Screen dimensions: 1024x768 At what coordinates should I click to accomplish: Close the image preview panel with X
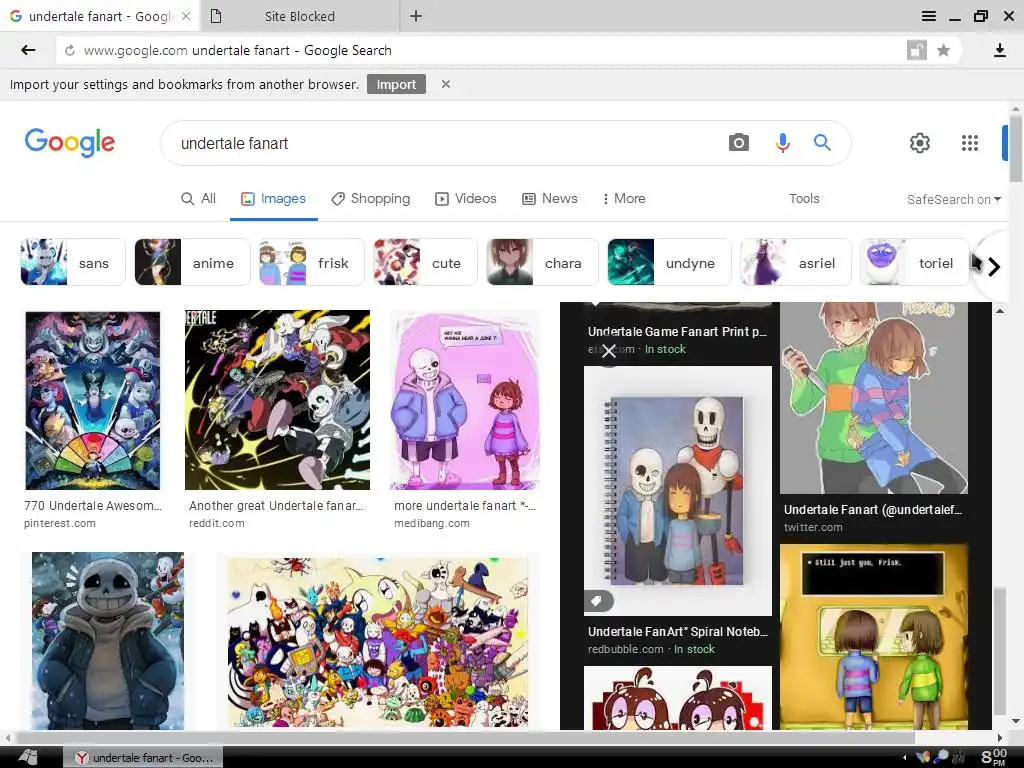[609, 351]
